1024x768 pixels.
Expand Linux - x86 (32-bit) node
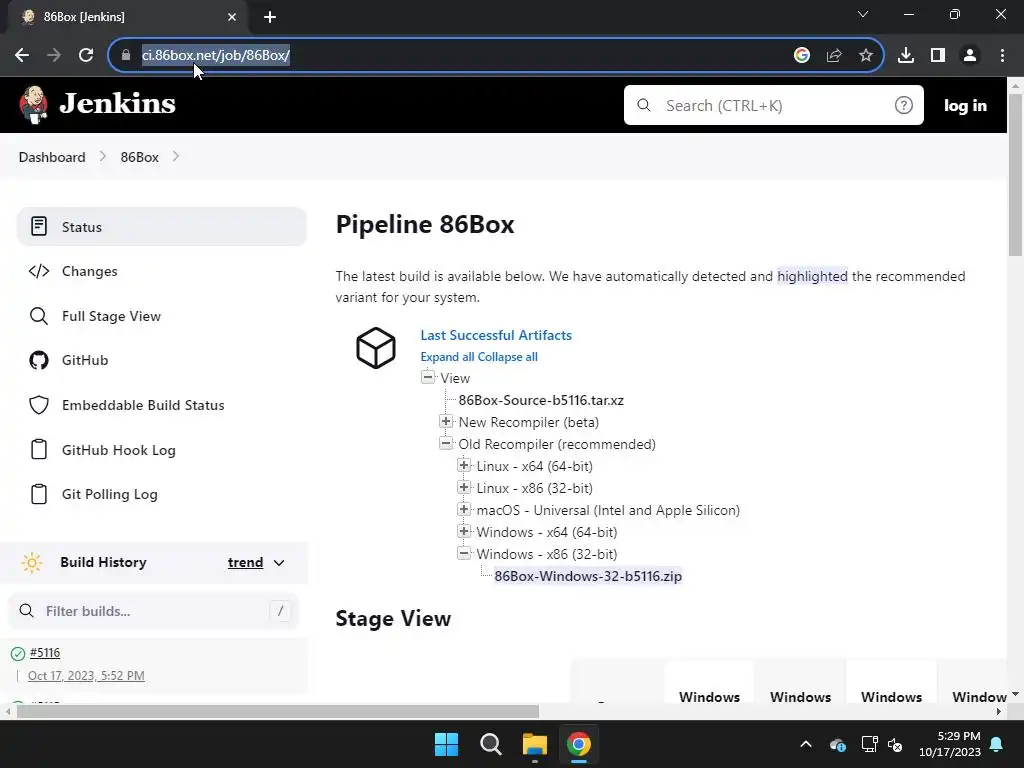464,487
